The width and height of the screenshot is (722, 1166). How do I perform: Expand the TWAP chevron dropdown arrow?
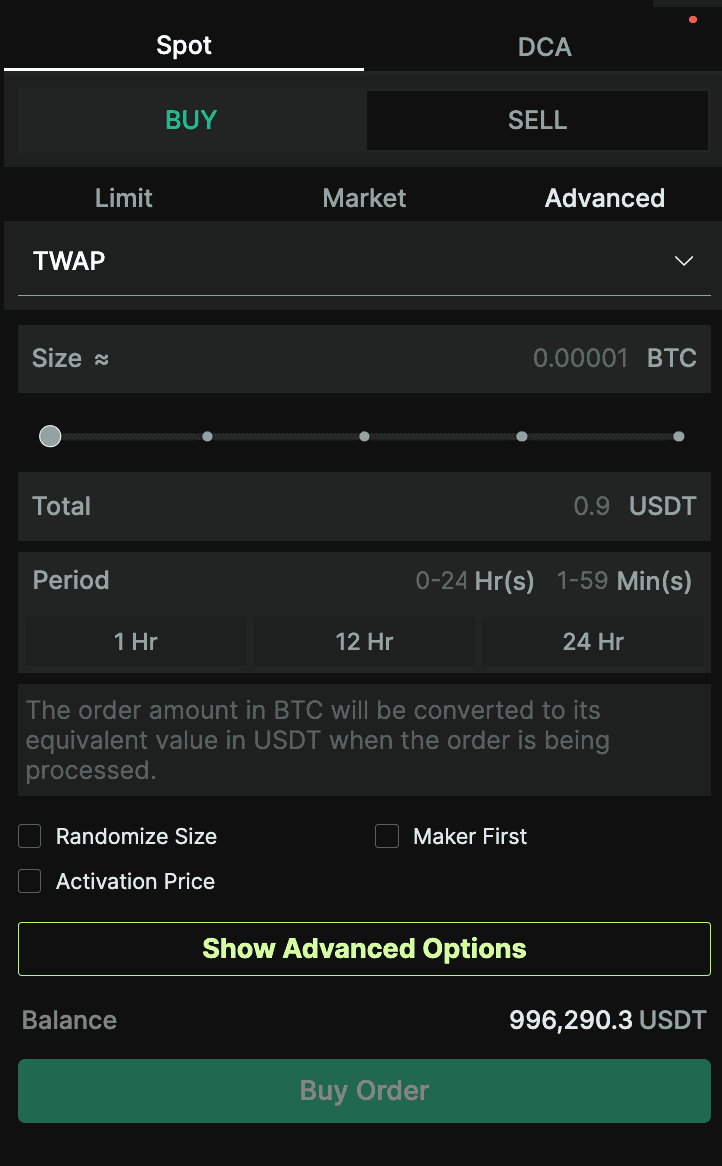pos(683,261)
